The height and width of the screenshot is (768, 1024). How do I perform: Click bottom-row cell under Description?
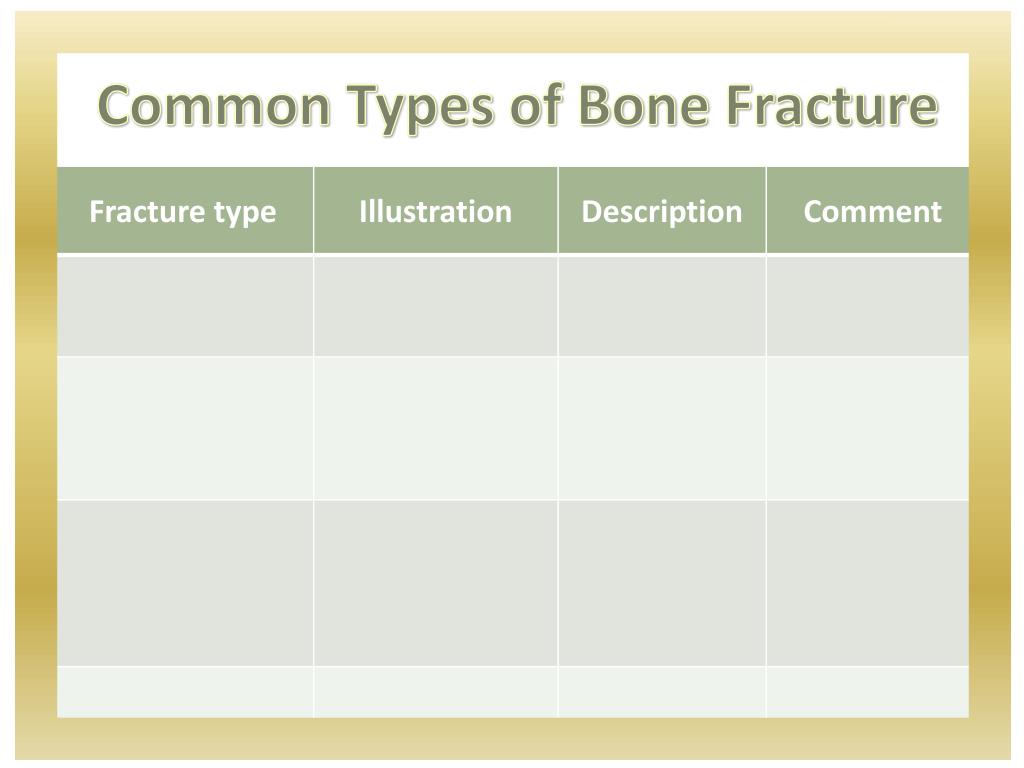click(x=662, y=692)
